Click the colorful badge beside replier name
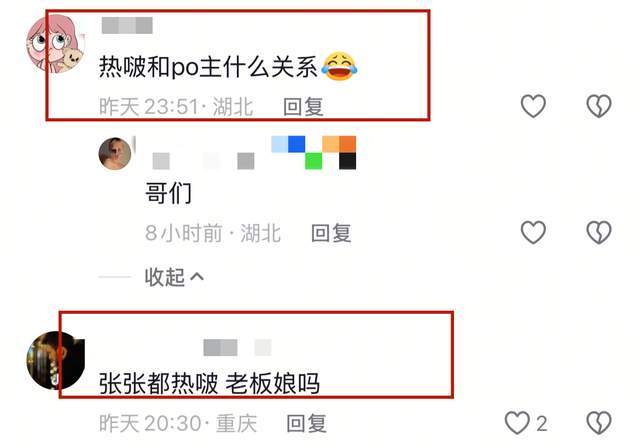The image size is (640, 448). point(313,153)
